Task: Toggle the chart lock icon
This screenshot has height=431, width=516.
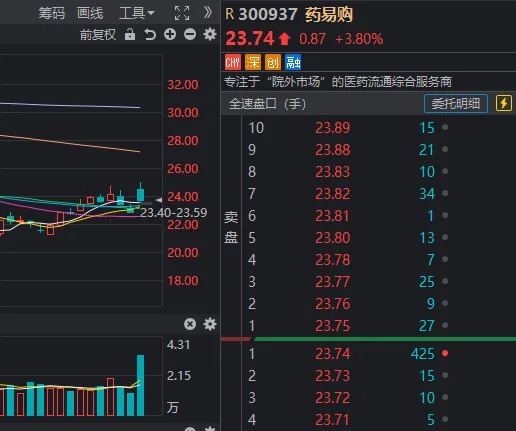Action: pos(130,34)
